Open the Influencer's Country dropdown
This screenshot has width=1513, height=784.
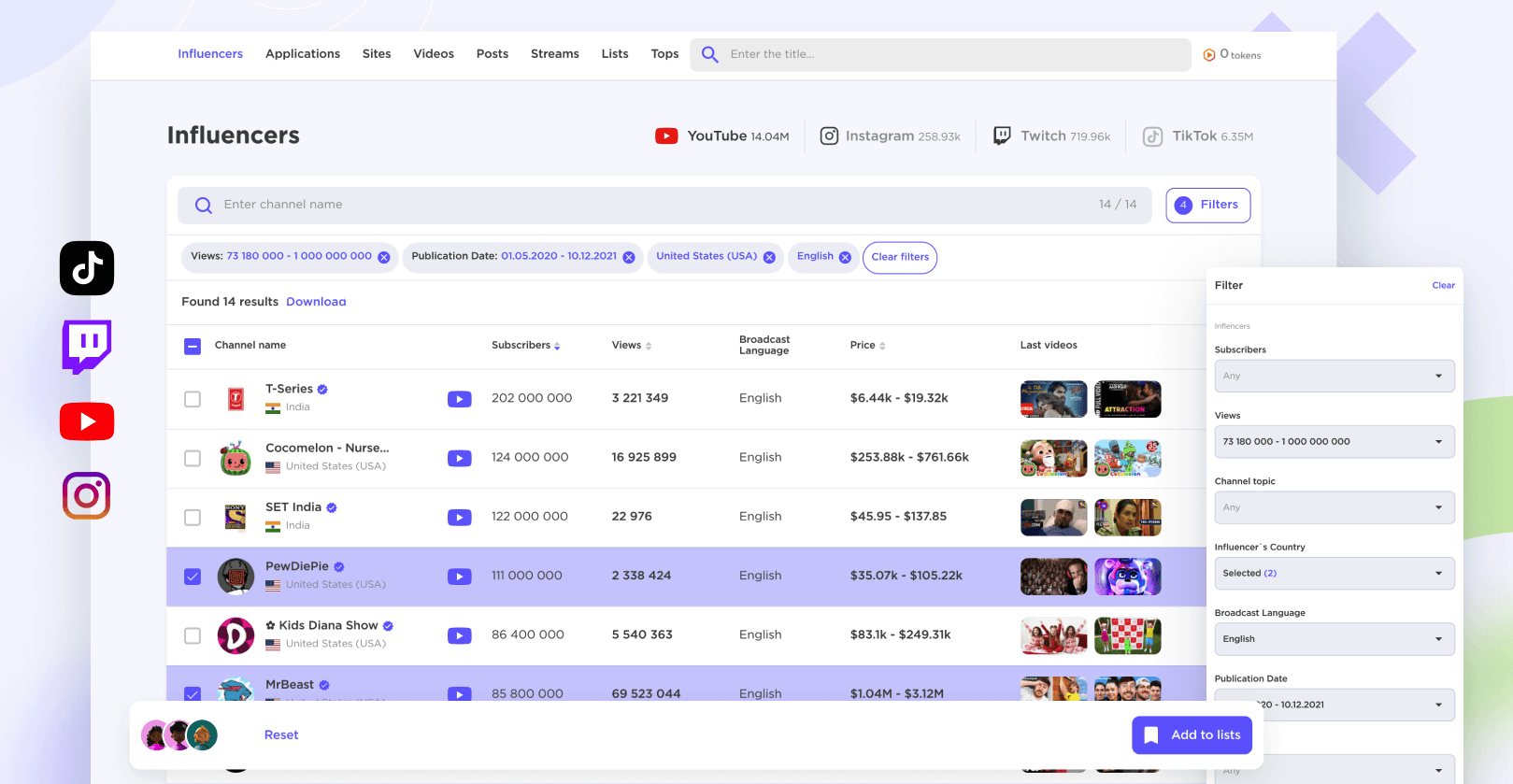[x=1335, y=573]
